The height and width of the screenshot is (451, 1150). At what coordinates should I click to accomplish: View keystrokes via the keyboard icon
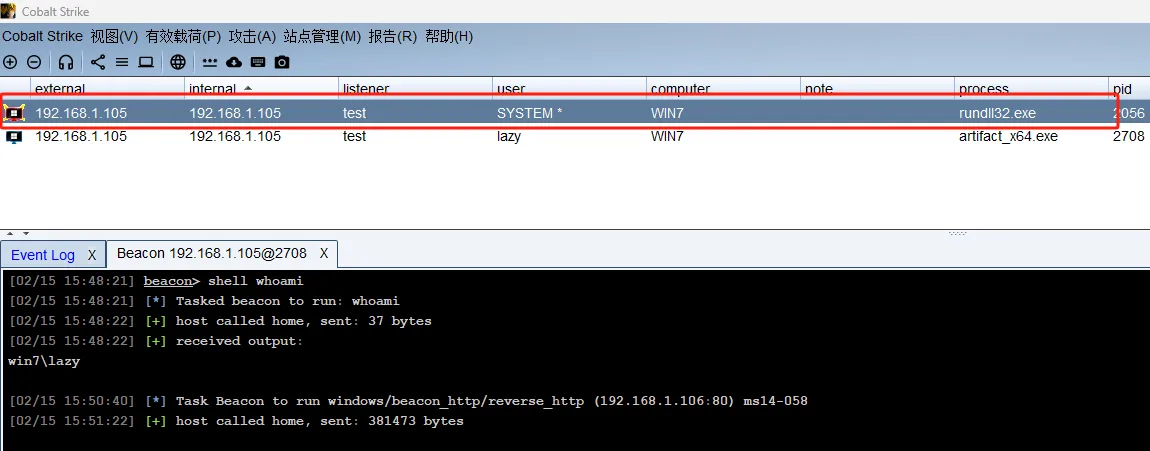258,62
